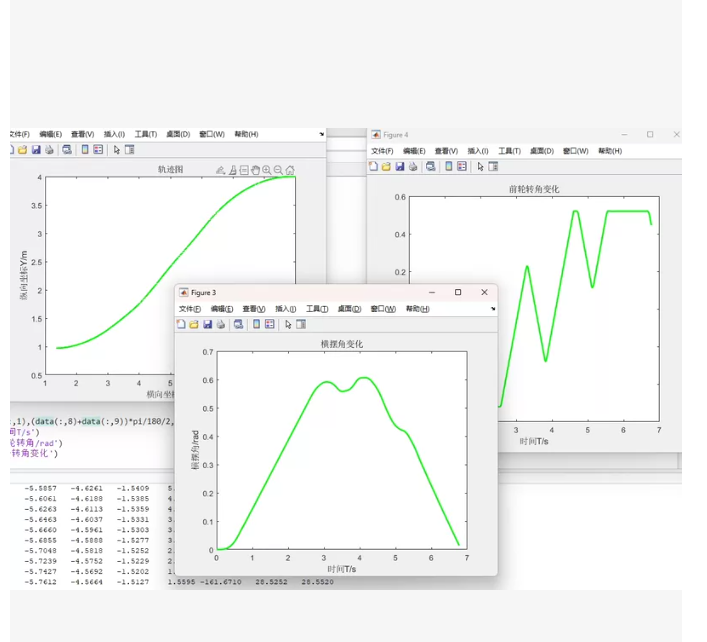Toggle Edit Plot arrow in 轨迹图 figure toolbar
The height and width of the screenshot is (642, 707).
117,150
